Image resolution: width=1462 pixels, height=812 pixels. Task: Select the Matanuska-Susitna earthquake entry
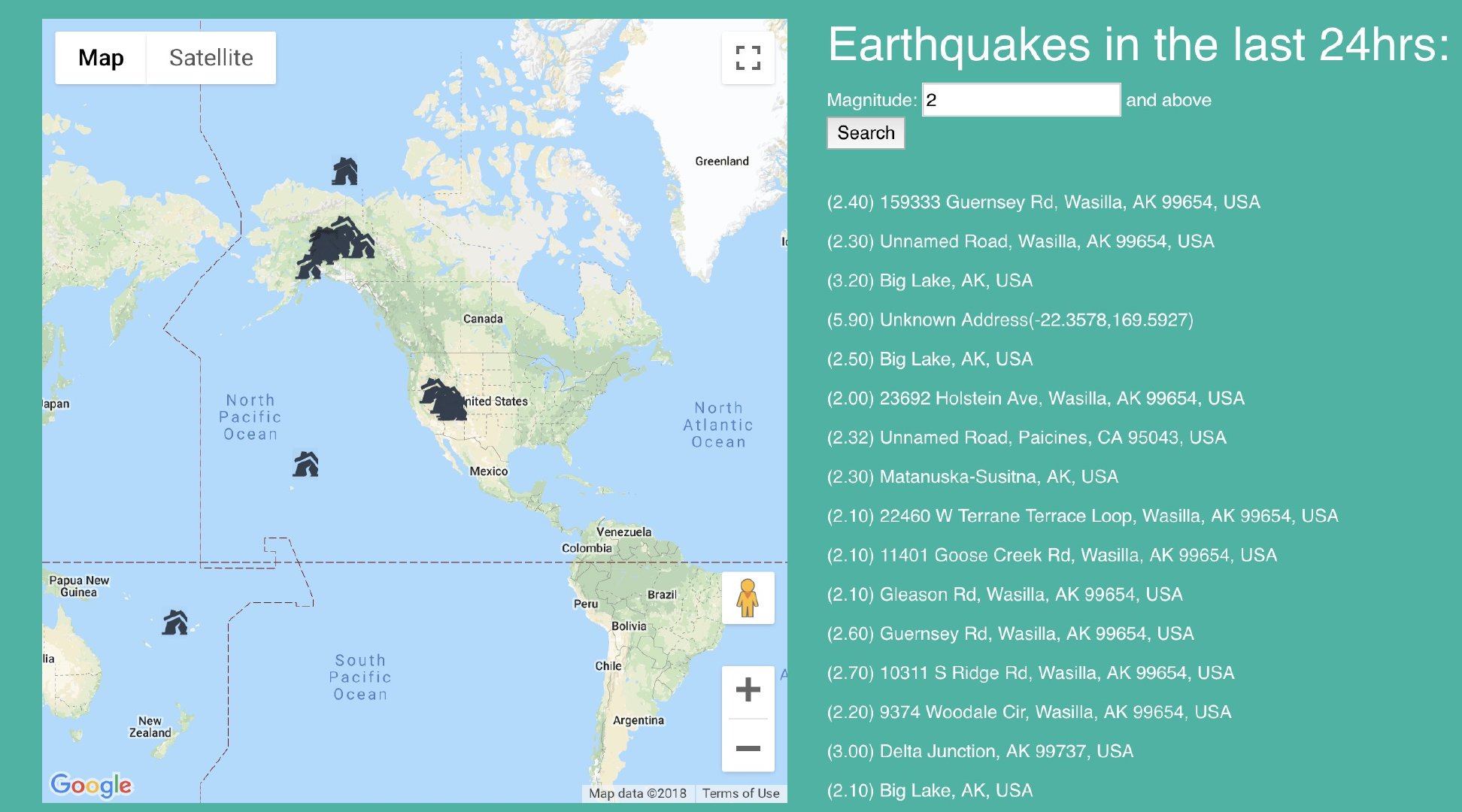[x=972, y=477]
